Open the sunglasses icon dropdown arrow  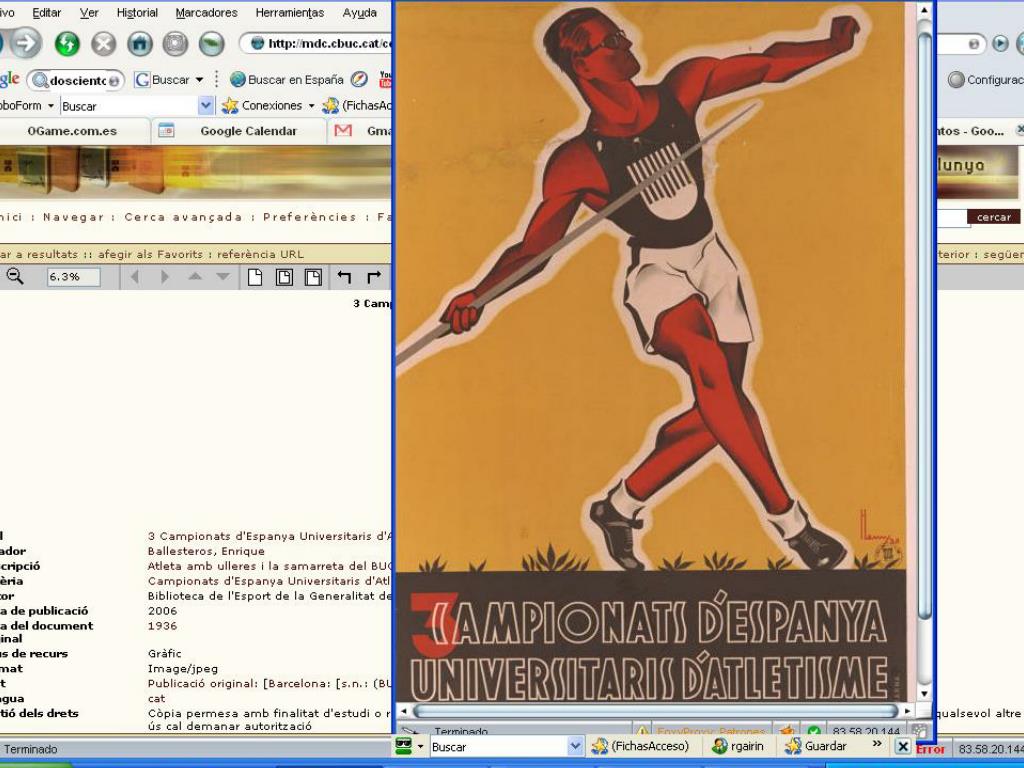[420, 746]
